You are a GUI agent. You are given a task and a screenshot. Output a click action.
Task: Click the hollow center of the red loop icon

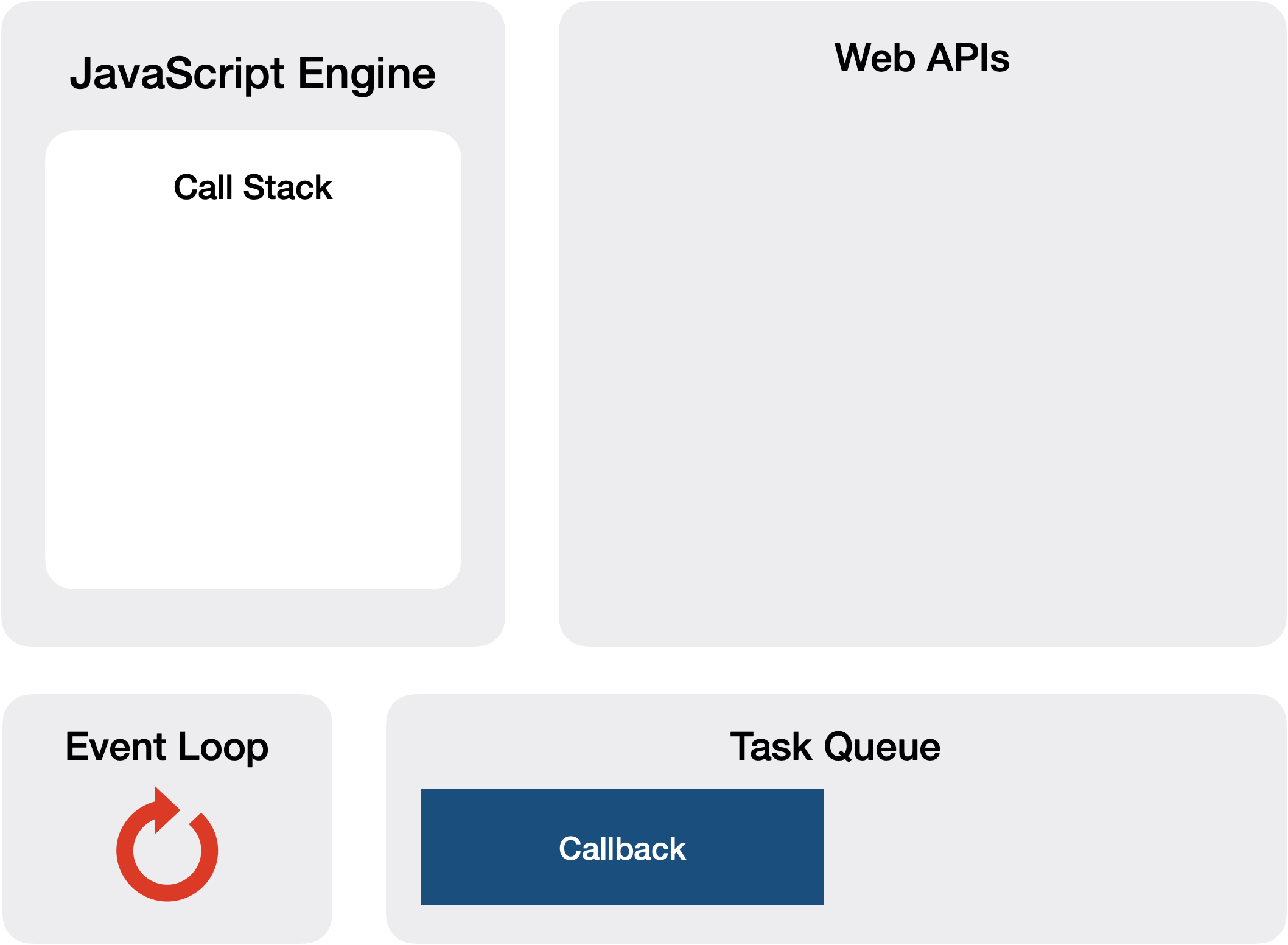coord(167,851)
